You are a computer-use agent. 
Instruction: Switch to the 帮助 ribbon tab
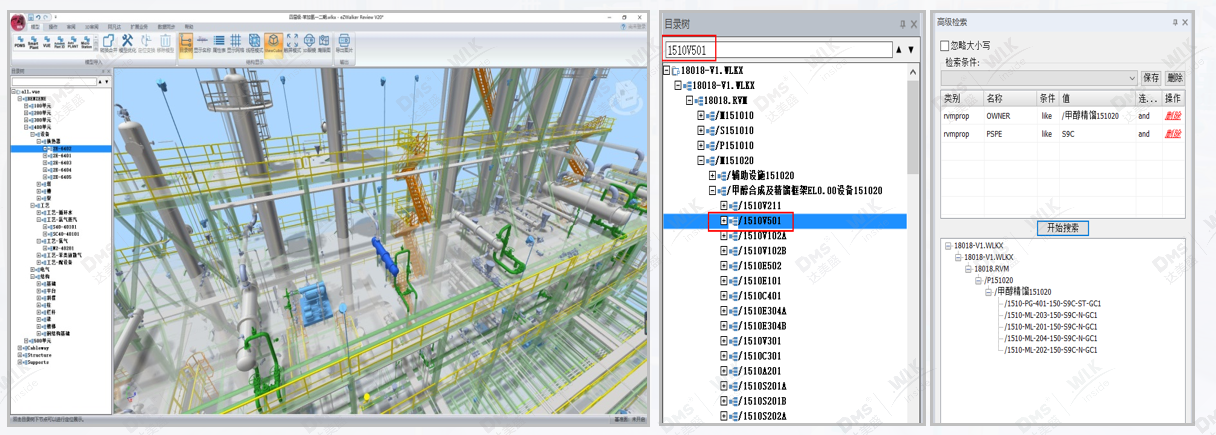189,26
